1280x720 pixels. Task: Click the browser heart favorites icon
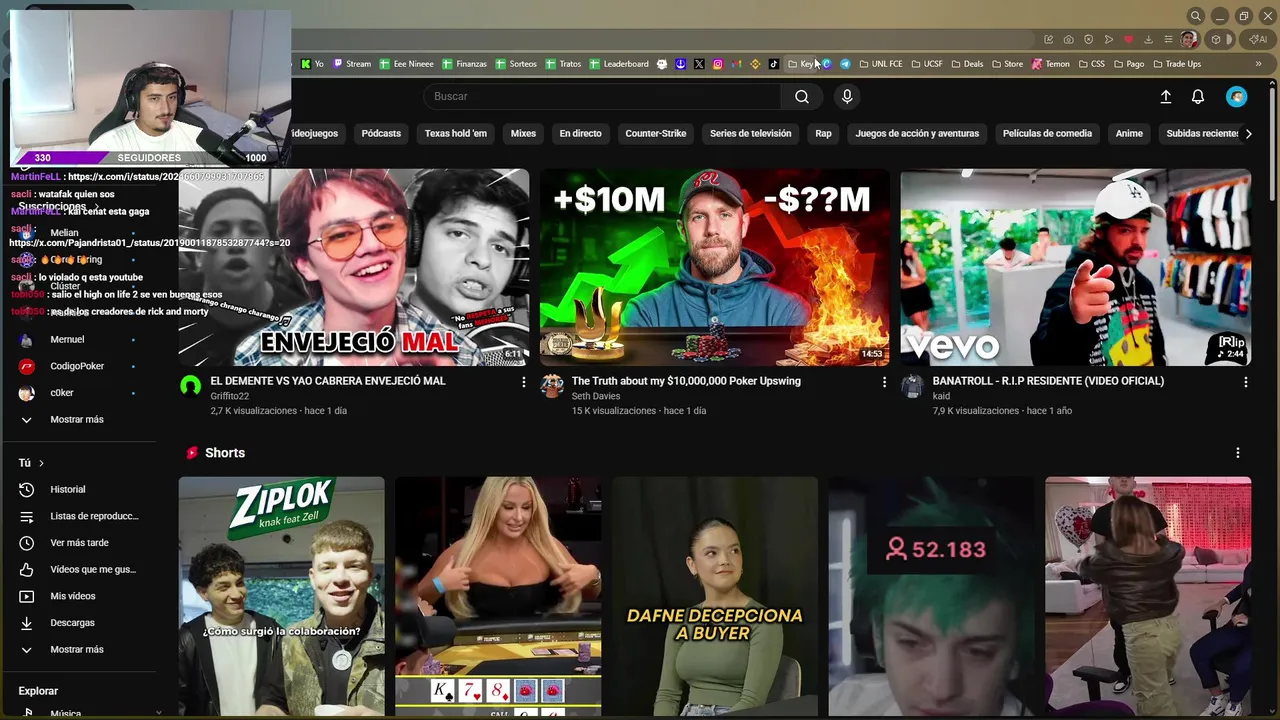pyautogui.click(x=1128, y=40)
